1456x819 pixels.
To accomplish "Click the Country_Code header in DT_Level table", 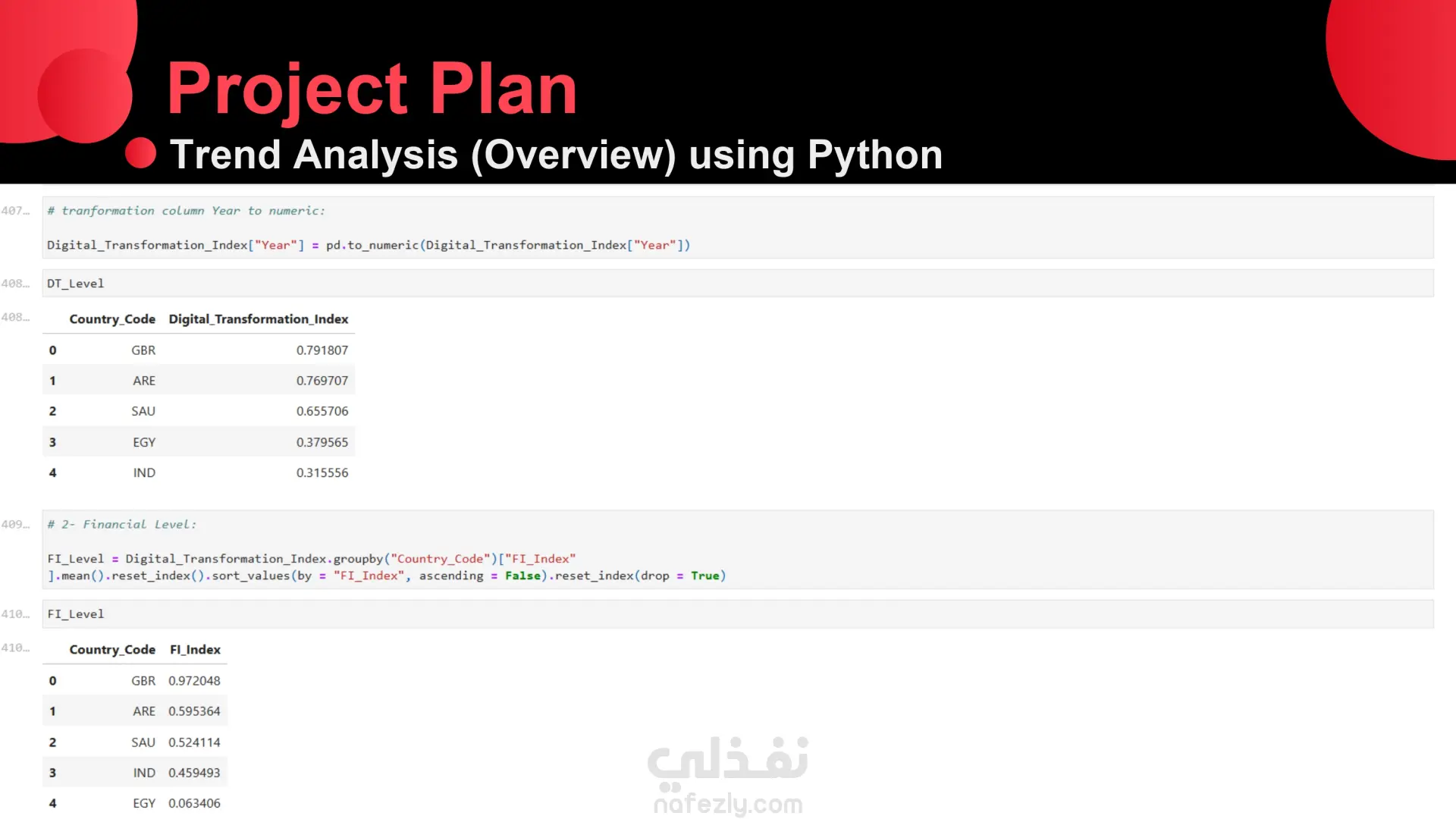I will click(x=112, y=319).
